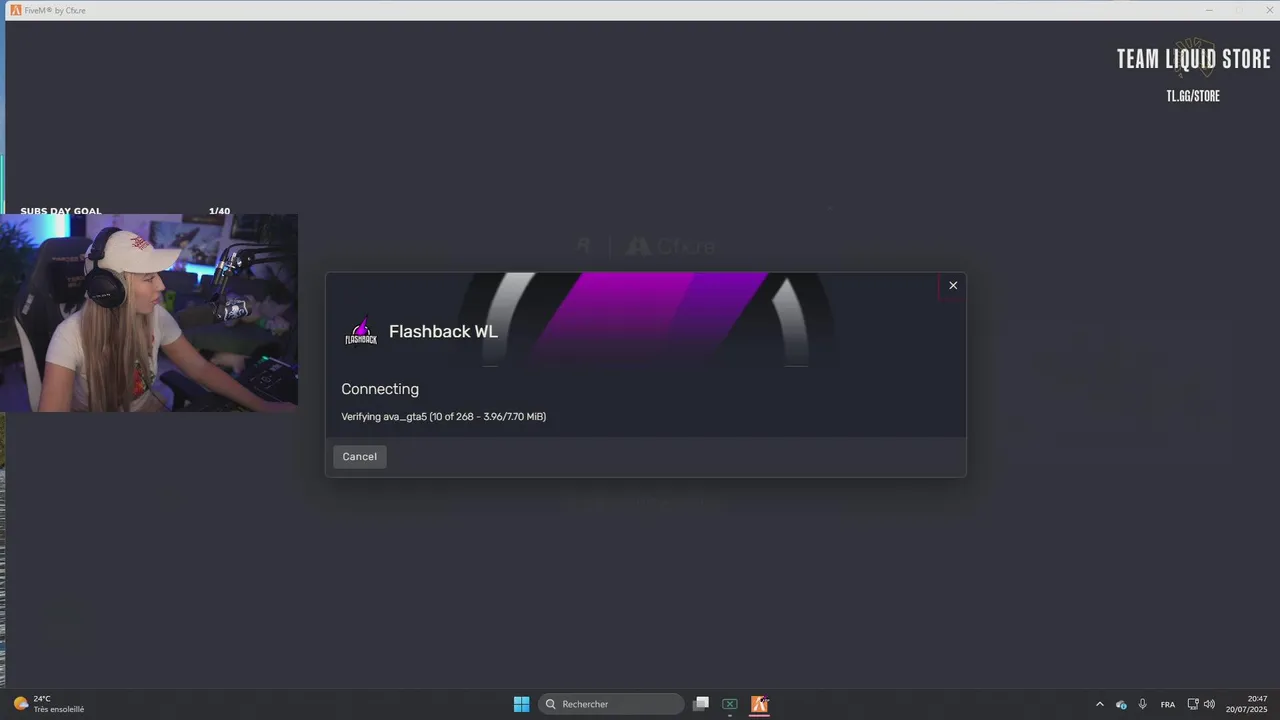Click the Connecting heading text
The image size is (1280, 720).
coord(380,389)
